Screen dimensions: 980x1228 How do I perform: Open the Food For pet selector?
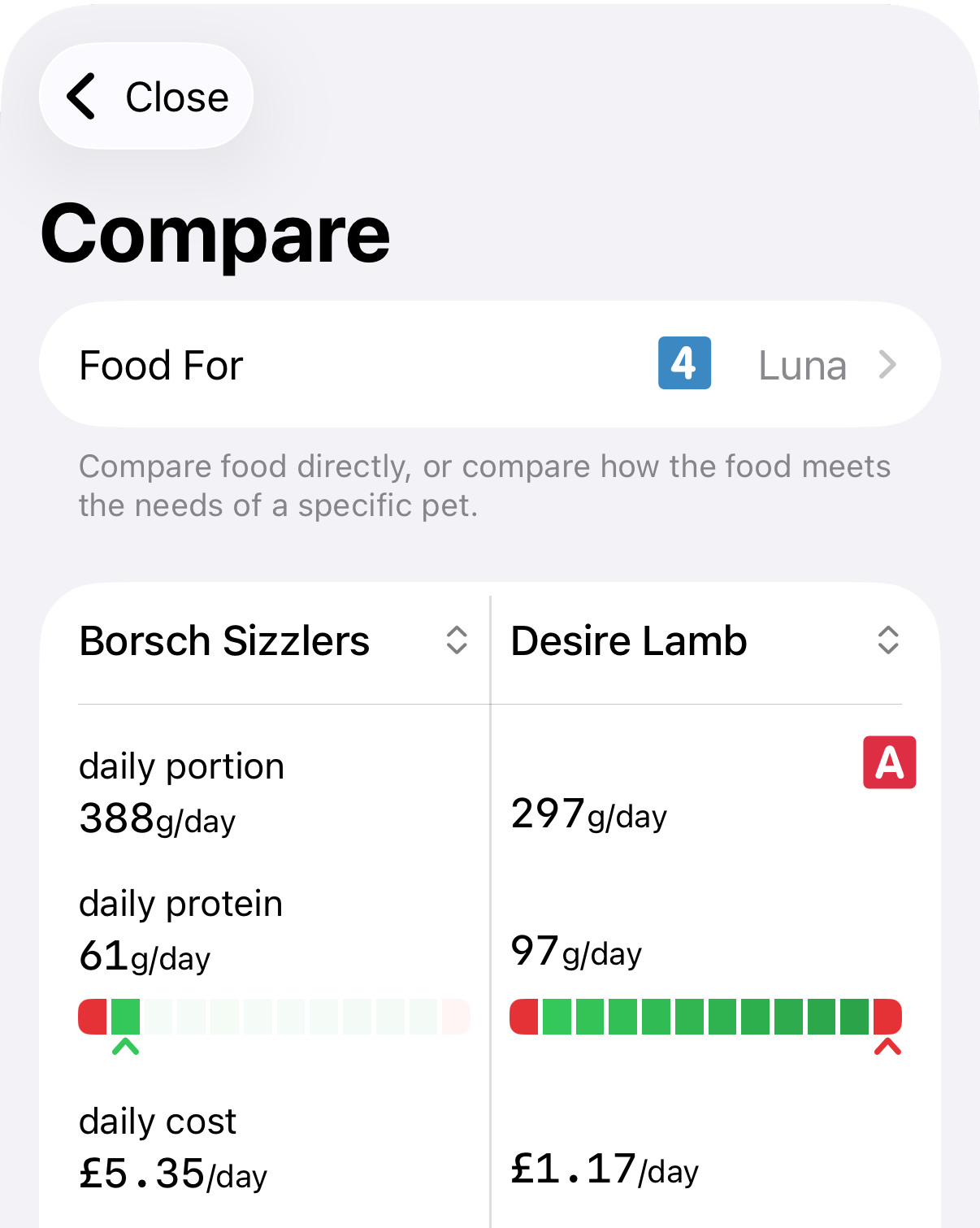[489, 365]
